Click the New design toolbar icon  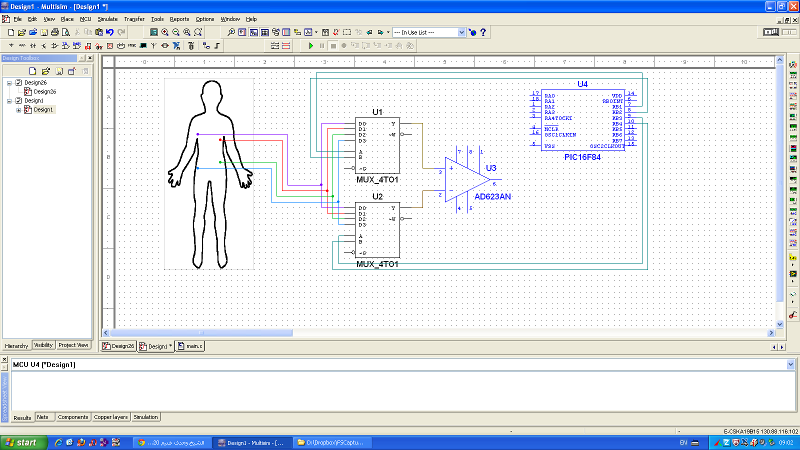click(x=11, y=32)
